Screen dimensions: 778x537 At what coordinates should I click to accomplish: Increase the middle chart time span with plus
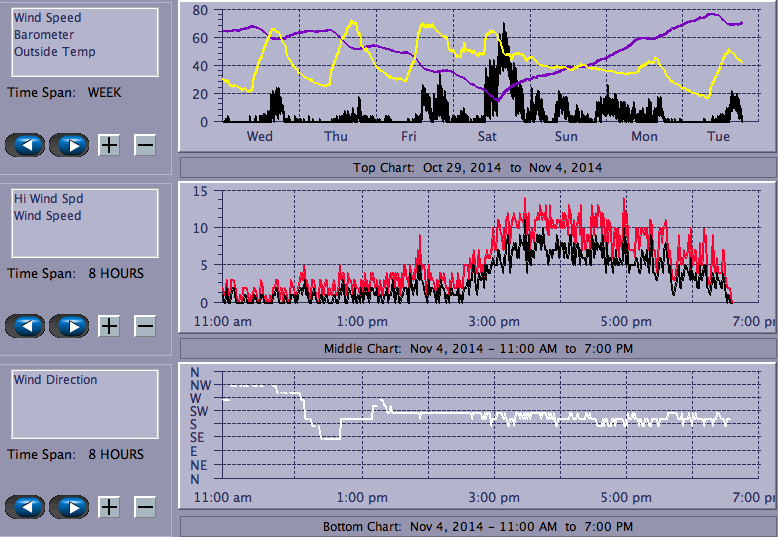[x=109, y=326]
